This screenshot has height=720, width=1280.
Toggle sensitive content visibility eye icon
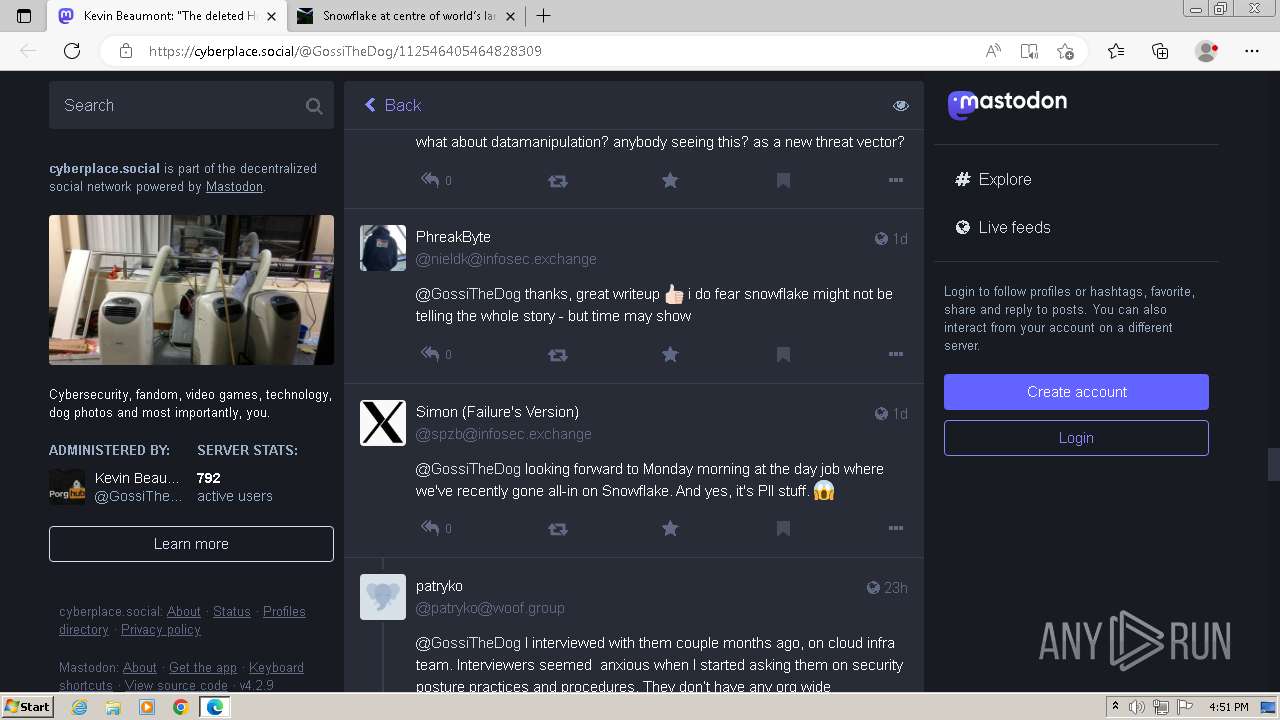tap(901, 105)
